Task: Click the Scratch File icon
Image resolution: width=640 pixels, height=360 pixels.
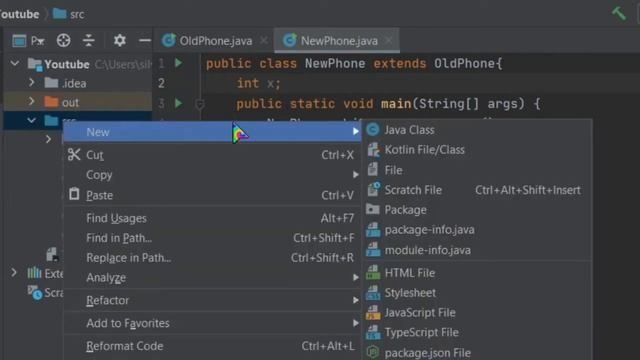Action: point(373,189)
